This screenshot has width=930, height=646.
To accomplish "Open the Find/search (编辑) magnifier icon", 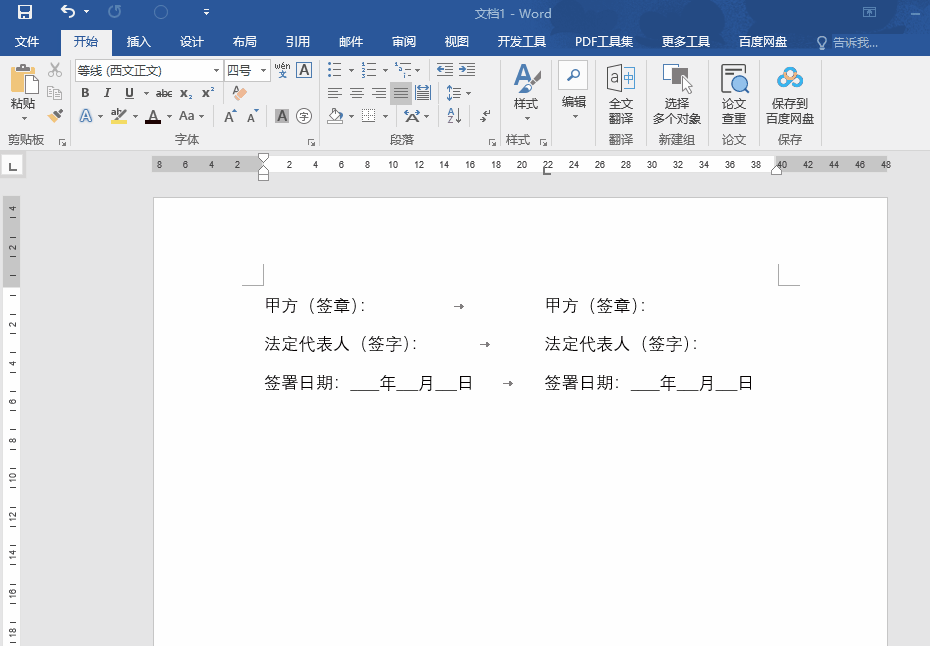I will (x=572, y=75).
